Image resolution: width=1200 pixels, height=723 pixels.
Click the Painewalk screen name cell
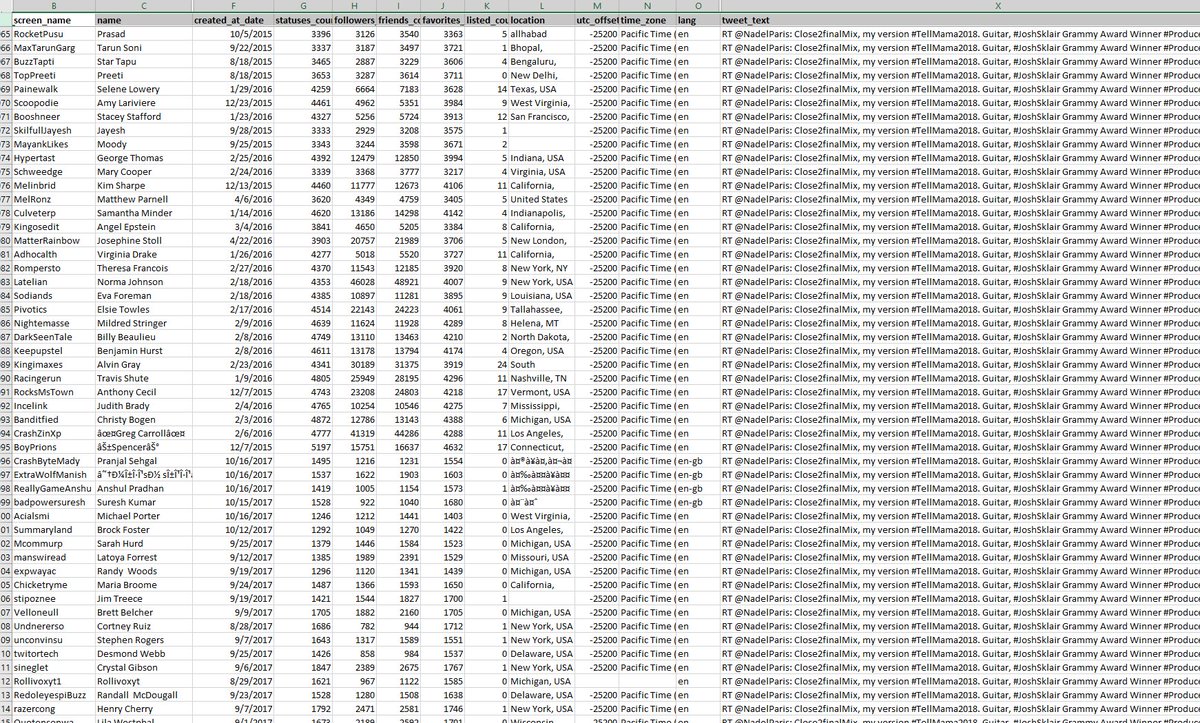53,89
